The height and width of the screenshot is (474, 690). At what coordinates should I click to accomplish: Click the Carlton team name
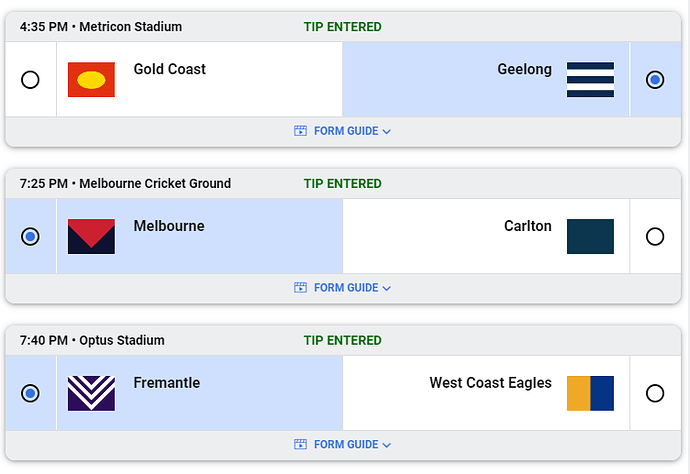(x=527, y=226)
